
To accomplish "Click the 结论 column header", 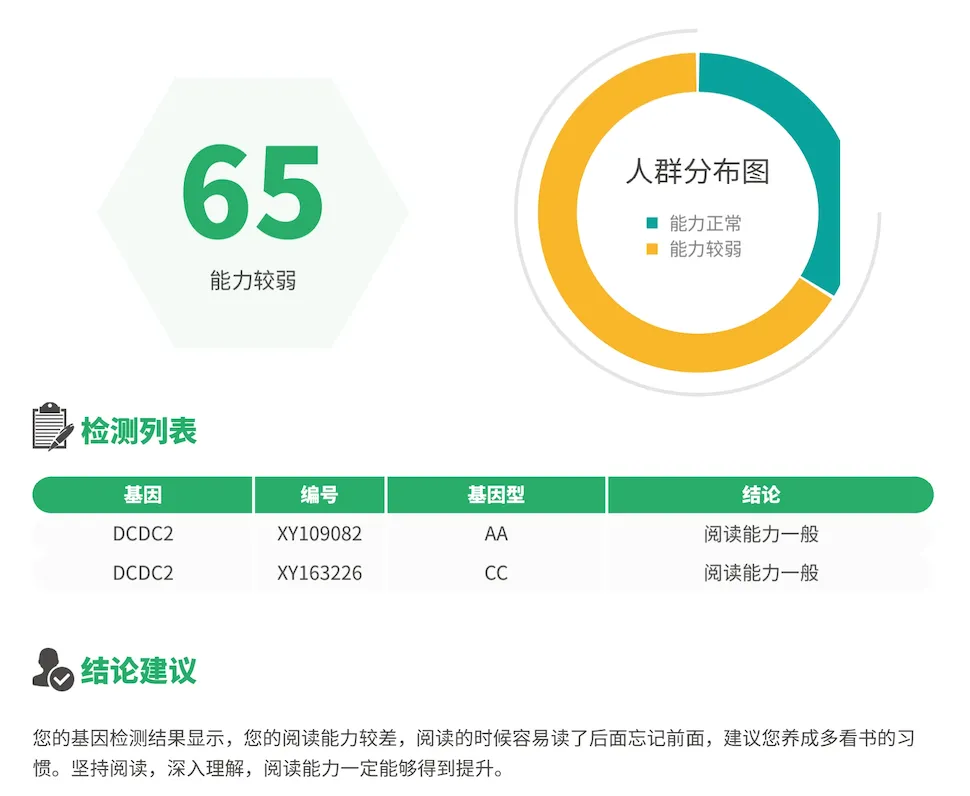I will 761,495.
